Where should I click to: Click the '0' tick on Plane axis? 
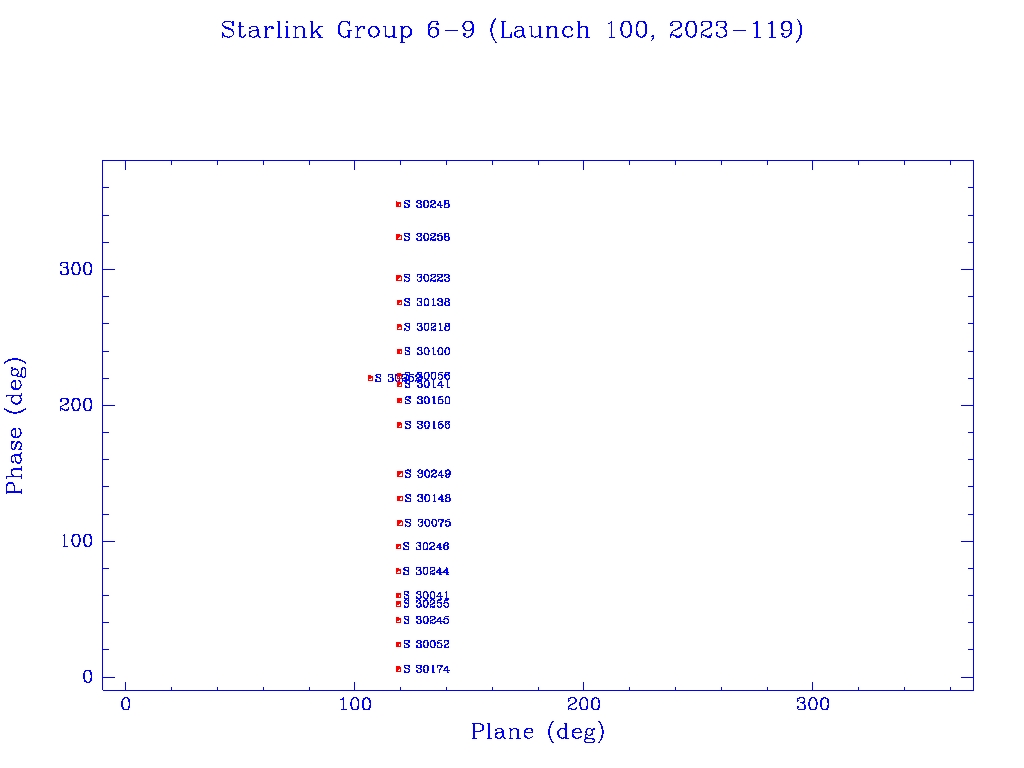[125, 704]
